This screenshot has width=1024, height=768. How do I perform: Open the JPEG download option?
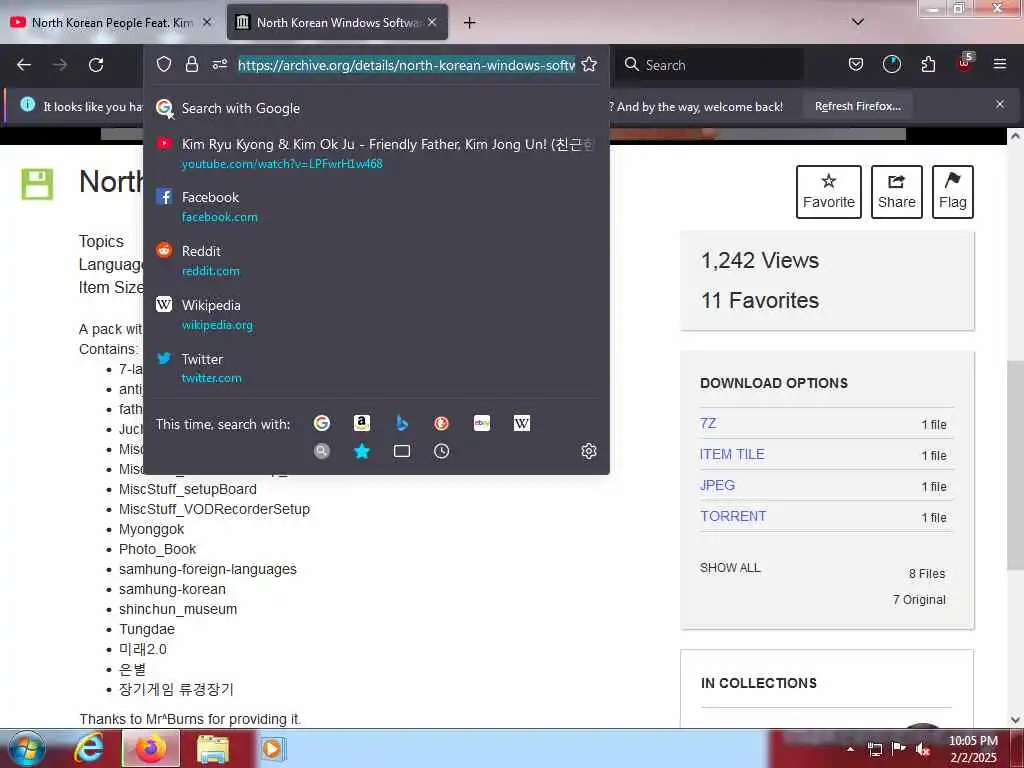pos(717,485)
